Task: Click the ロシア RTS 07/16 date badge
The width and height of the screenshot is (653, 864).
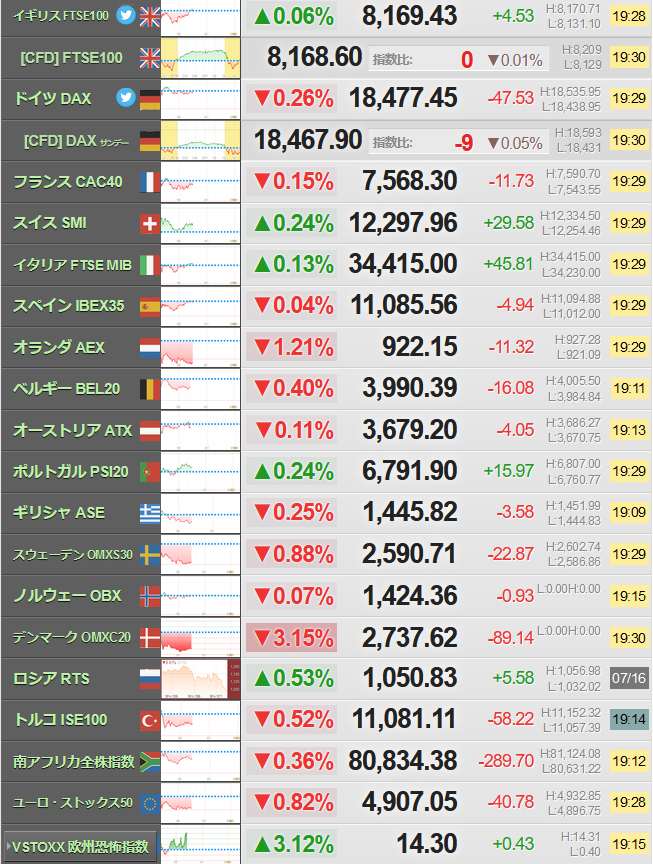Action: (629, 678)
